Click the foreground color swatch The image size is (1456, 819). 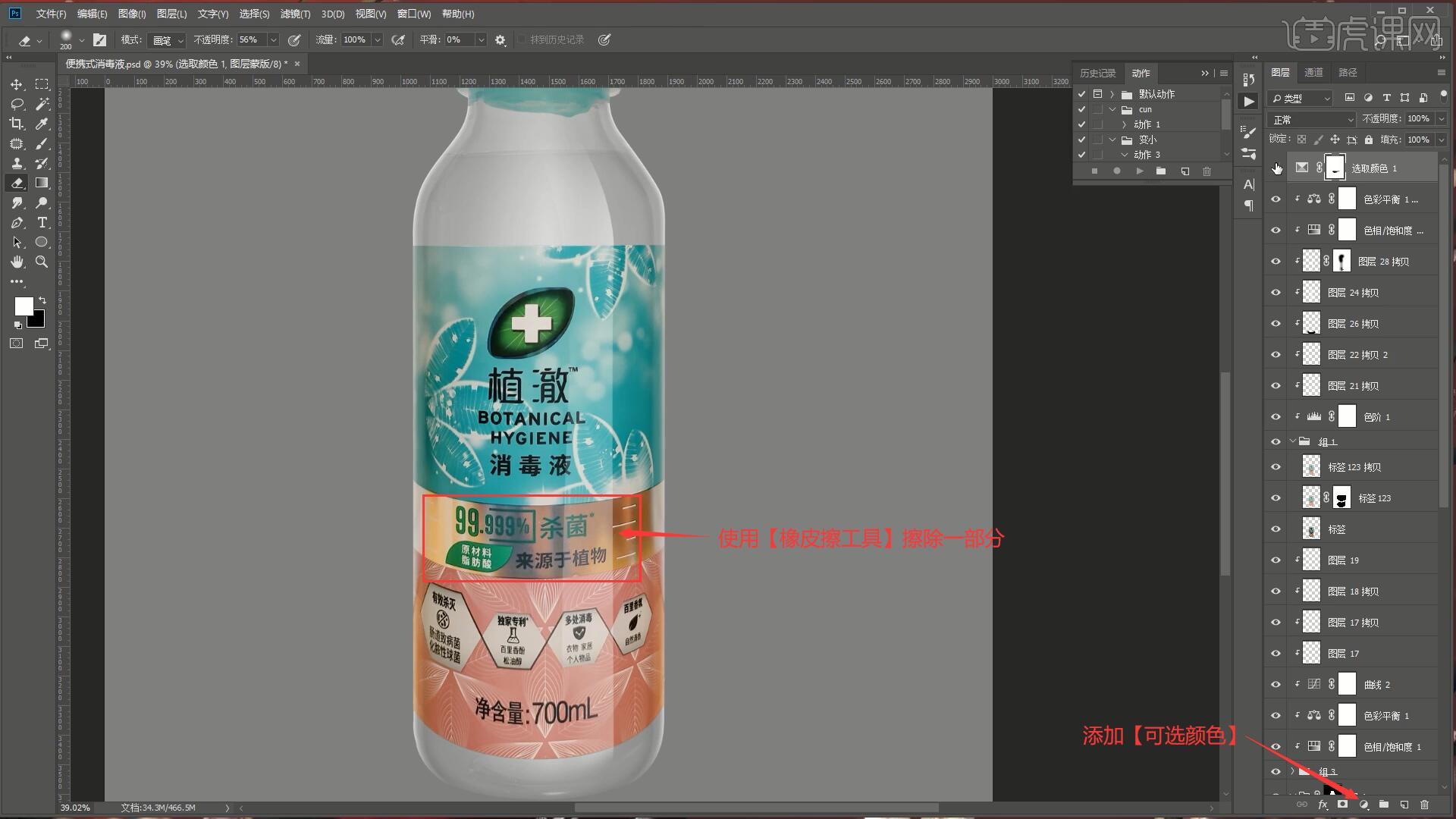pyautogui.click(x=24, y=306)
